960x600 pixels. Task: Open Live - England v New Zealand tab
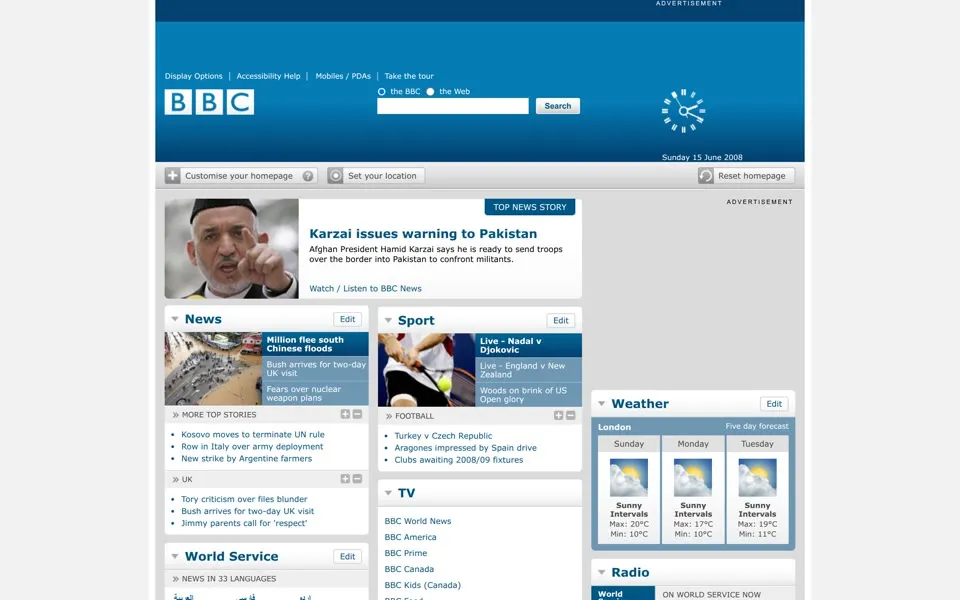pyautogui.click(x=528, y=370)
